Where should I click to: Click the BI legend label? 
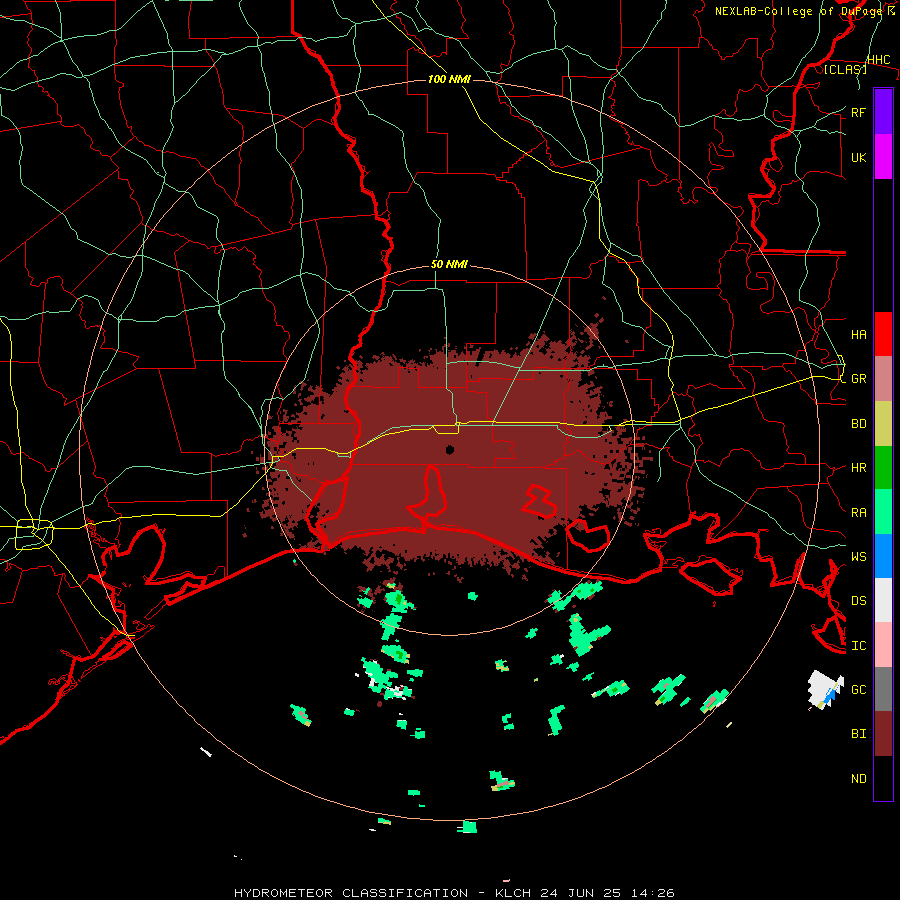click(858, 734)
